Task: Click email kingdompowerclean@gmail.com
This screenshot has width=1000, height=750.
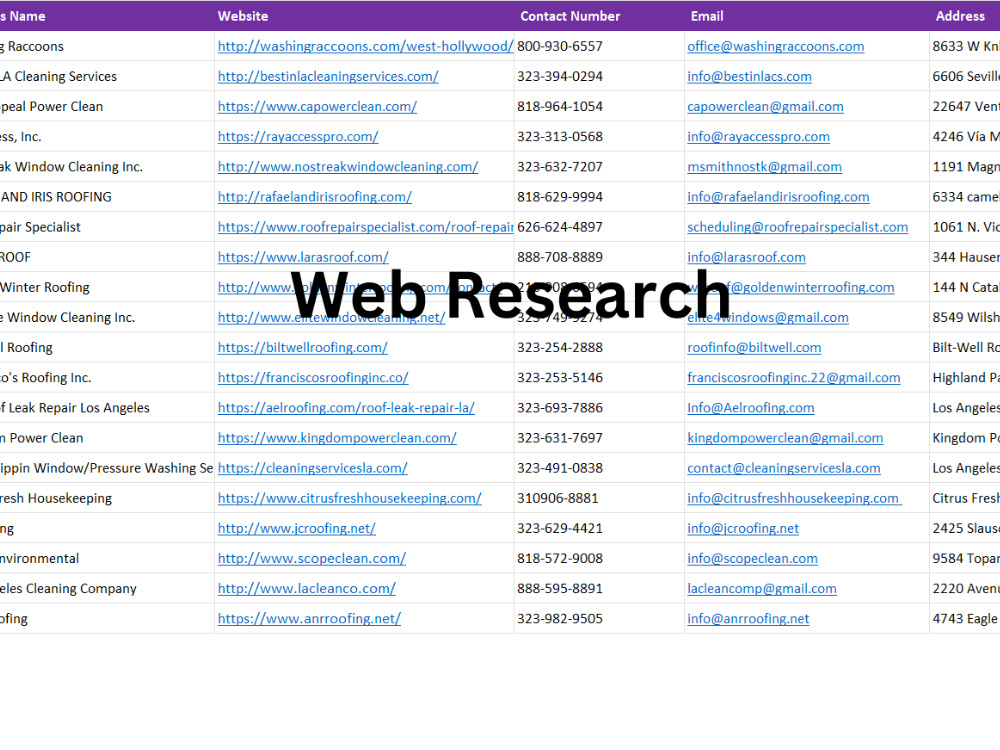Action: click(x=785, y=438)
